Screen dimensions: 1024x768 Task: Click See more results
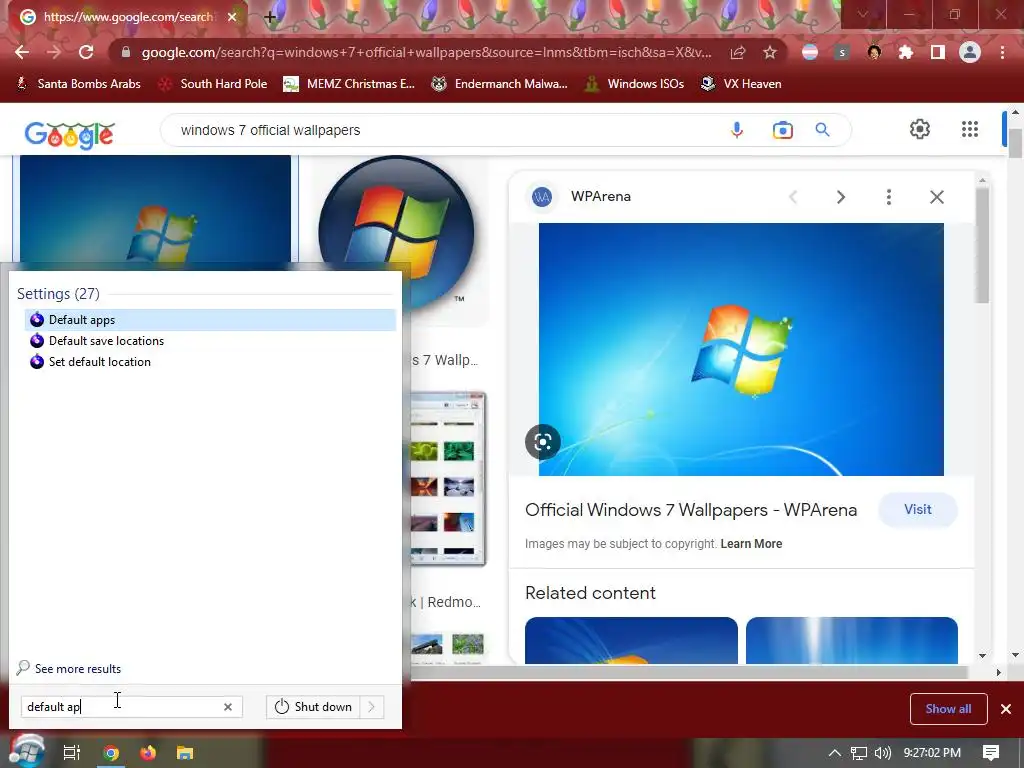[x=69, y=668]
